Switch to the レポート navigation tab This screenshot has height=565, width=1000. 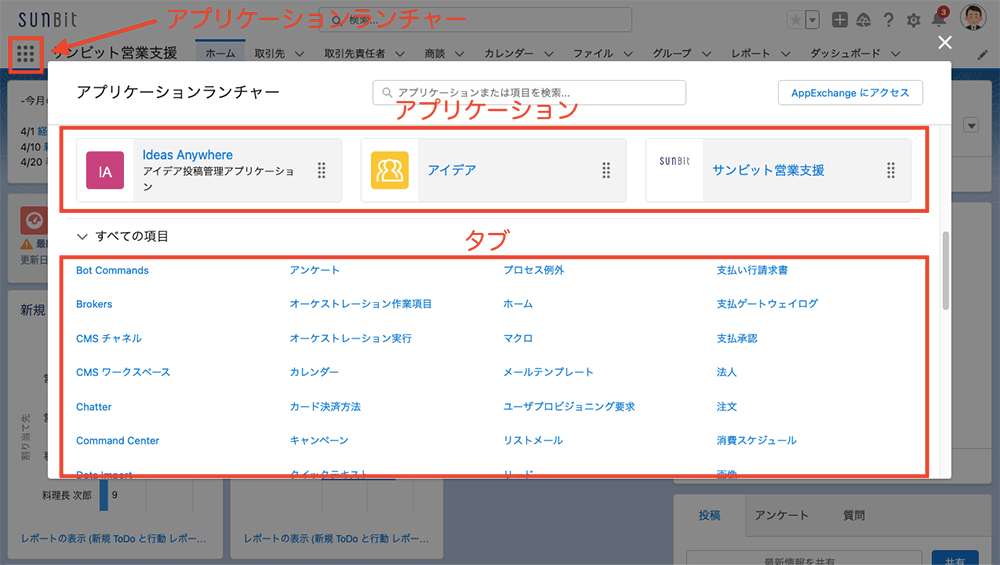751,54
